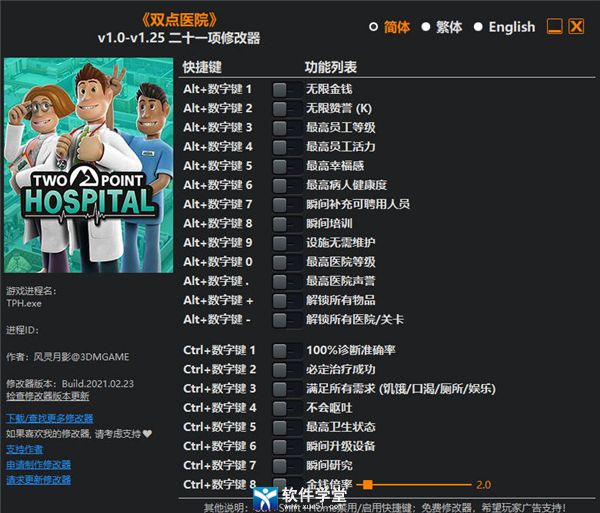Viewport: 600px width, 513px height.
Task: Click 功能列表 column header
Action: [x=331, y=67]
